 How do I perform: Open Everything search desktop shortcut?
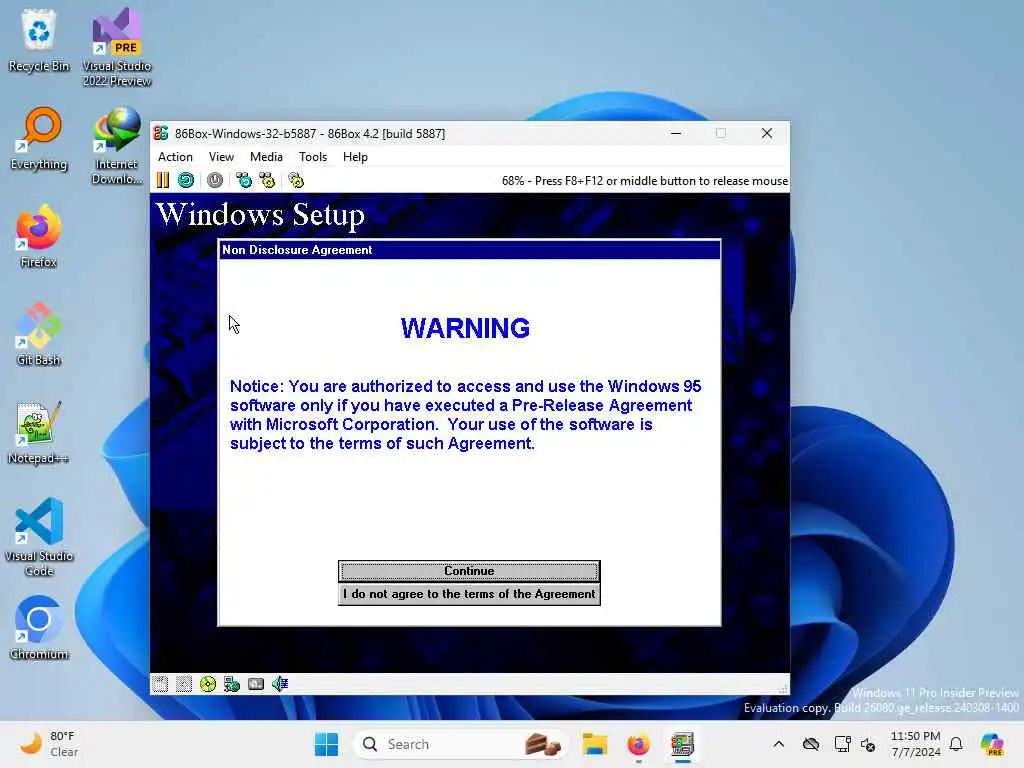click(39, 139)
